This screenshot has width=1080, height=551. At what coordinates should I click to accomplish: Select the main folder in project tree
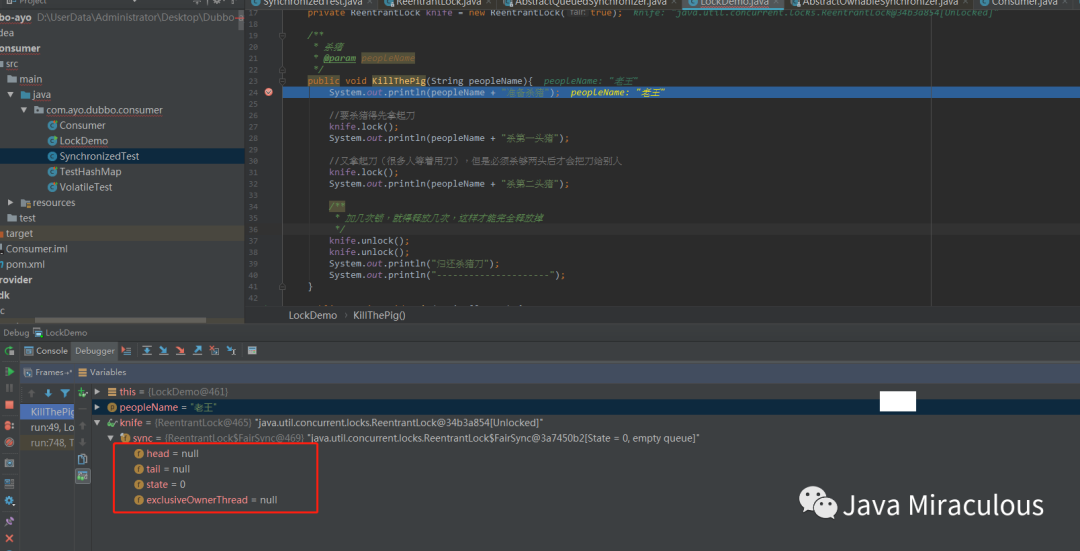click(x=30, y=79)
